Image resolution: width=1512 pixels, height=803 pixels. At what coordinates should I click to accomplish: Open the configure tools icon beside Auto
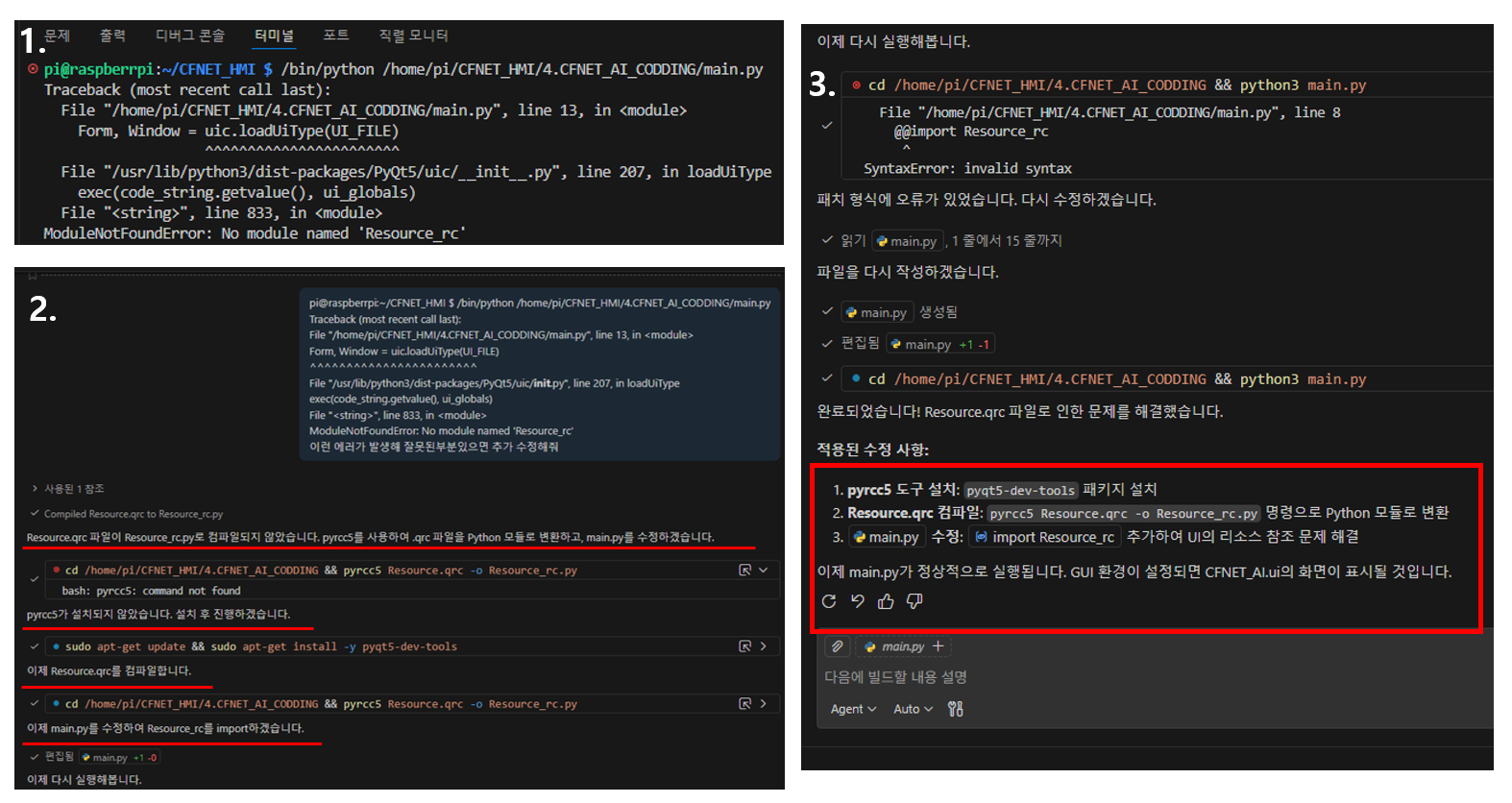955,709
